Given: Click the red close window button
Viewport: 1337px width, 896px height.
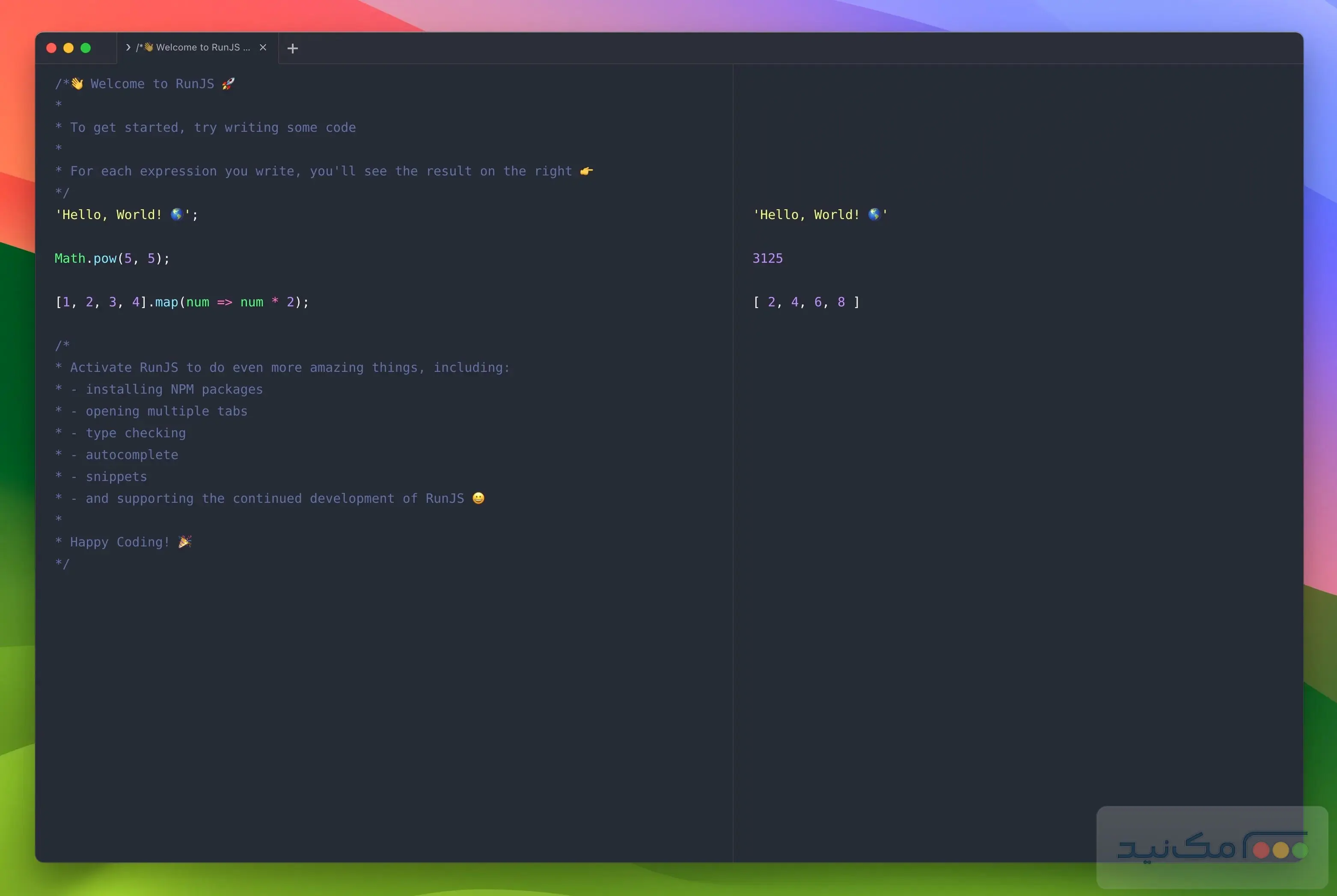Looking at the screenshot, I should [51, 48].
